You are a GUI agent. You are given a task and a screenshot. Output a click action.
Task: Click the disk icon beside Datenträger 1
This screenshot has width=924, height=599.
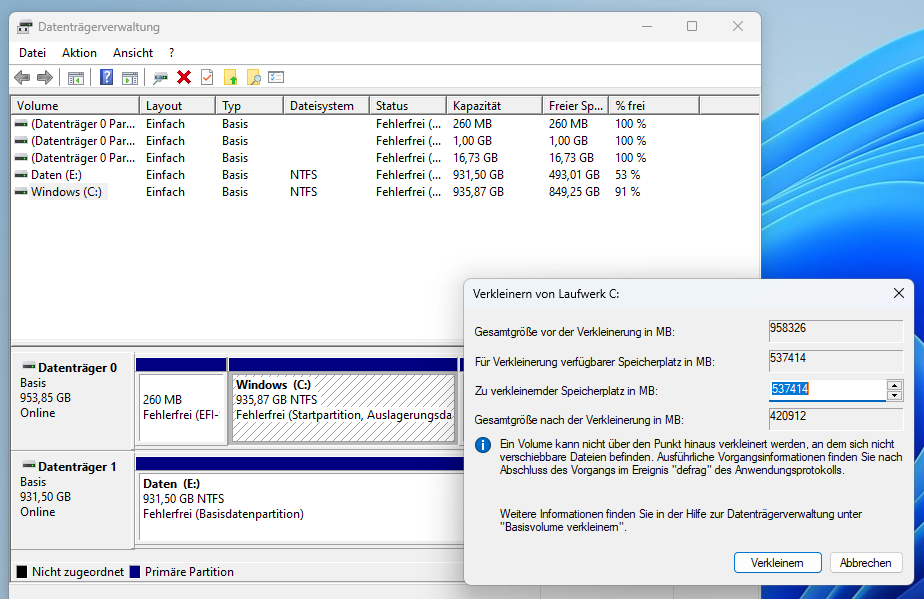[x=29, y=466]
